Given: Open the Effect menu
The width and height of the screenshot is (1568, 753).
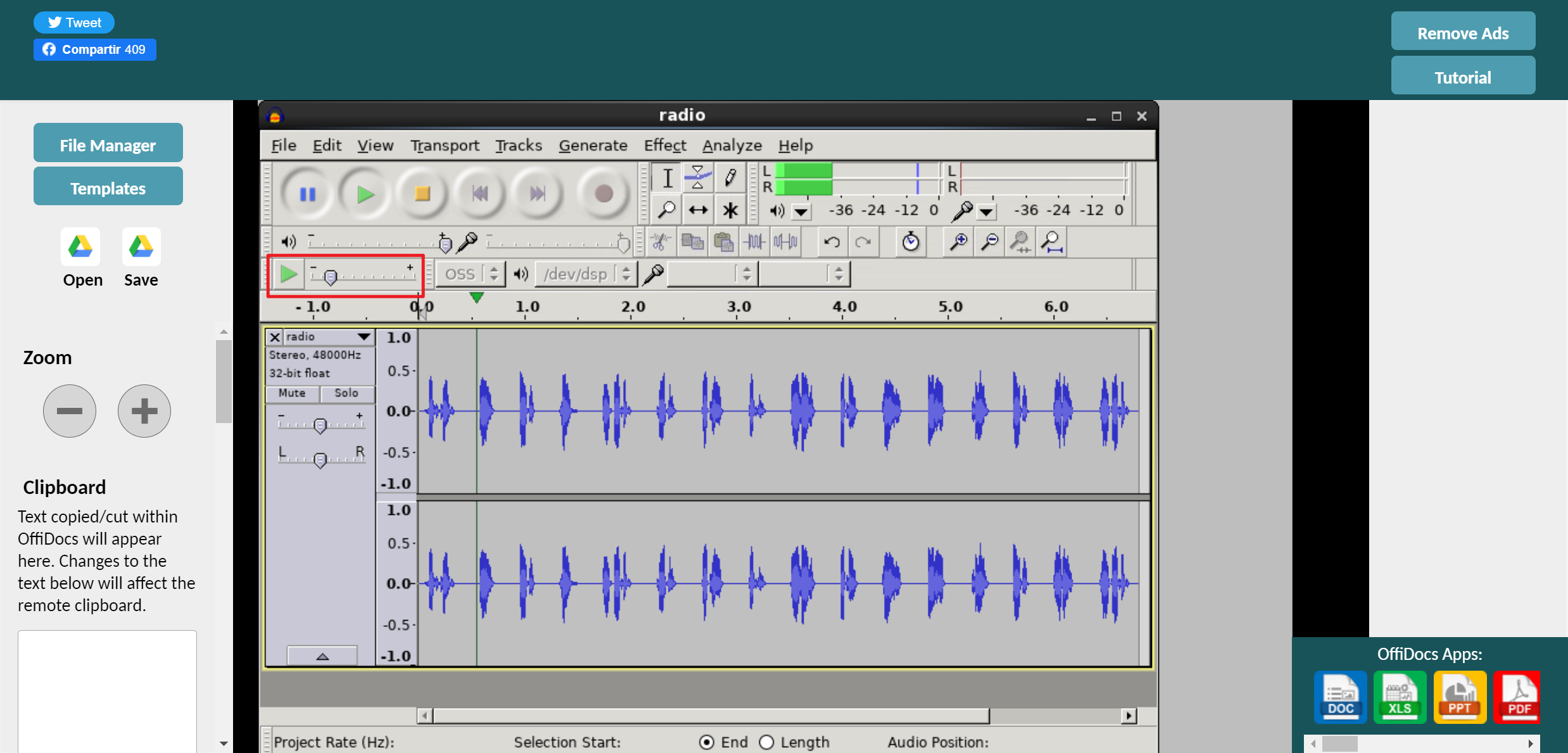Looking at the screenshot, I should click(x=665, y=145).
